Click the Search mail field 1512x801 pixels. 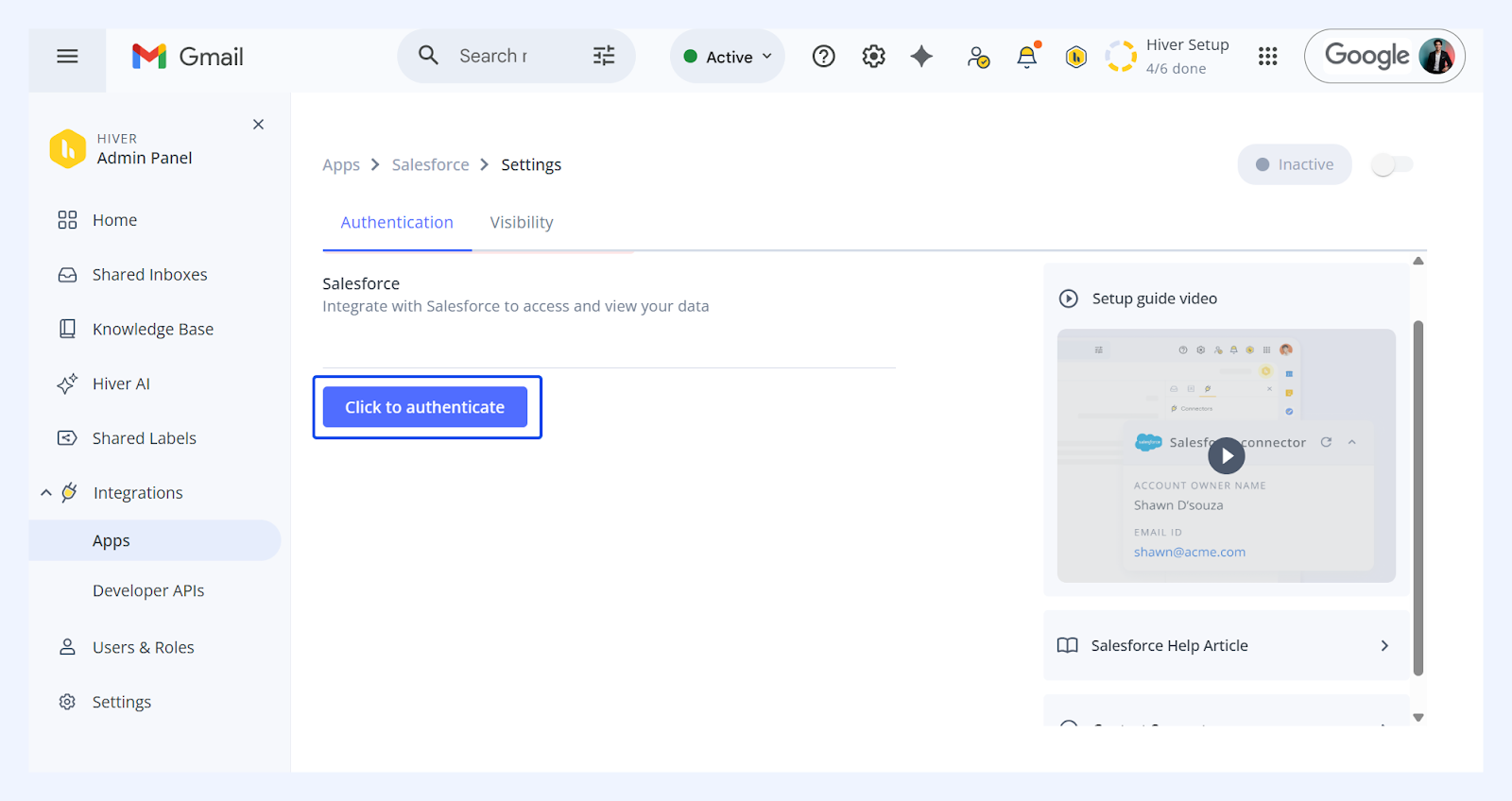click(x=494, y=57)
